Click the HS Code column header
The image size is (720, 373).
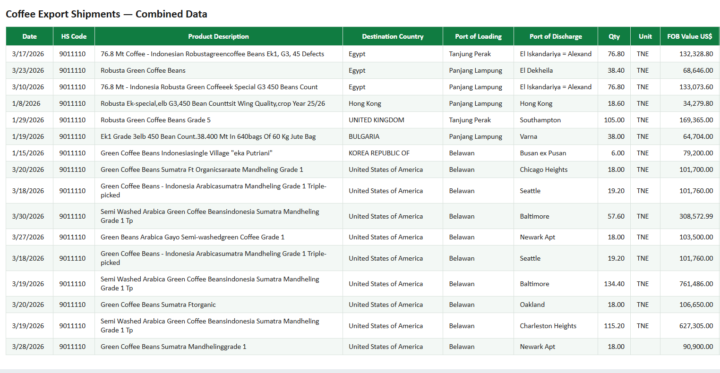[73, 36]
